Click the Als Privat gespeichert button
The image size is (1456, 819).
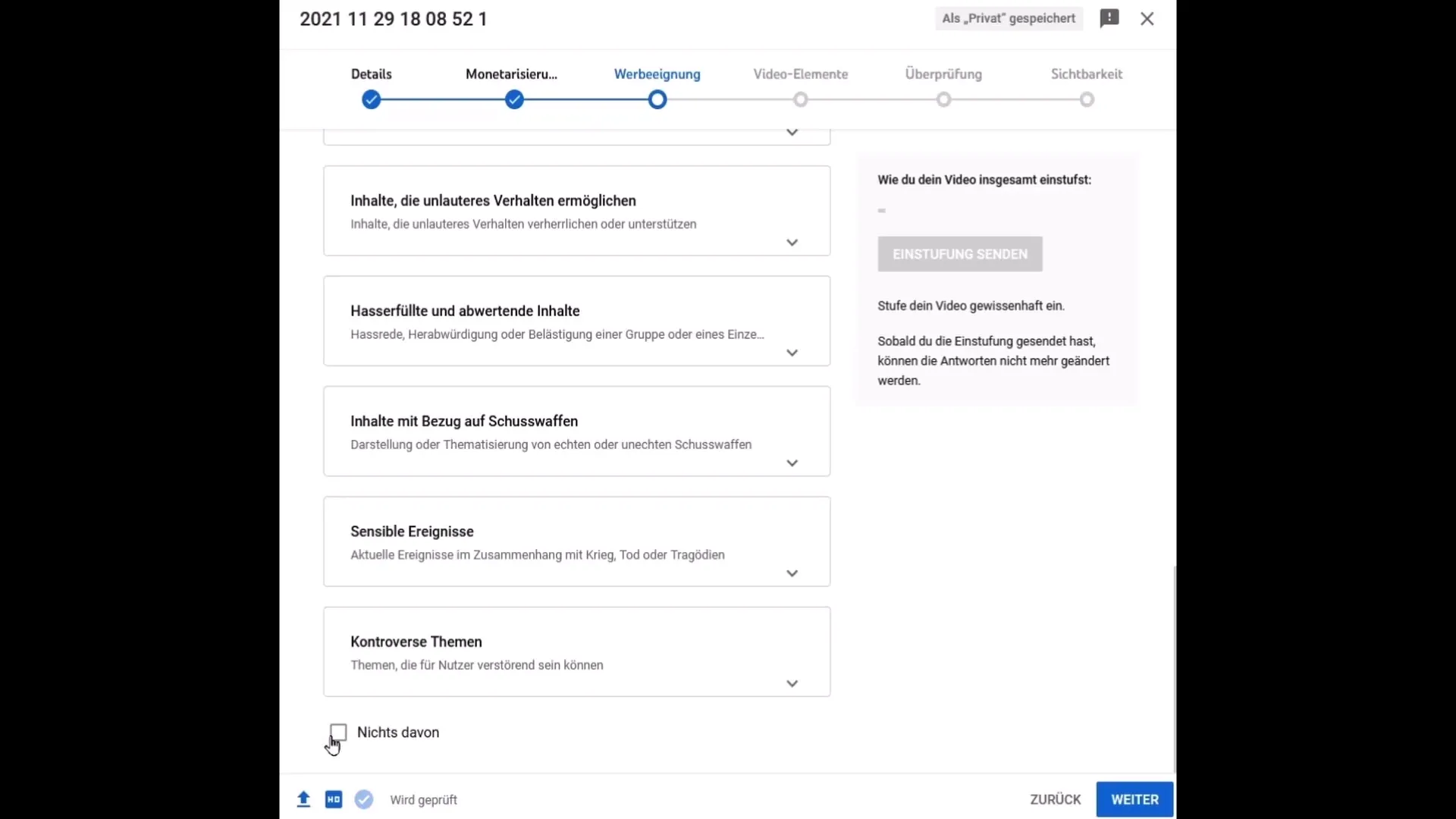[x=1008, y=17]
